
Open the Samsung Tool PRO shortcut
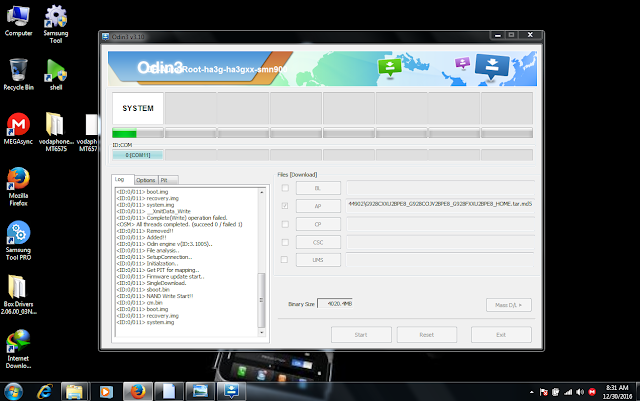click(18, 241)
